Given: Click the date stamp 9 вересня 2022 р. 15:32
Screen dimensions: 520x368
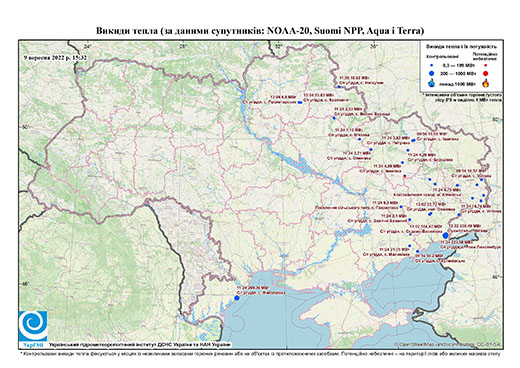Looking at the screenshot, I should [x=56, y=57].
